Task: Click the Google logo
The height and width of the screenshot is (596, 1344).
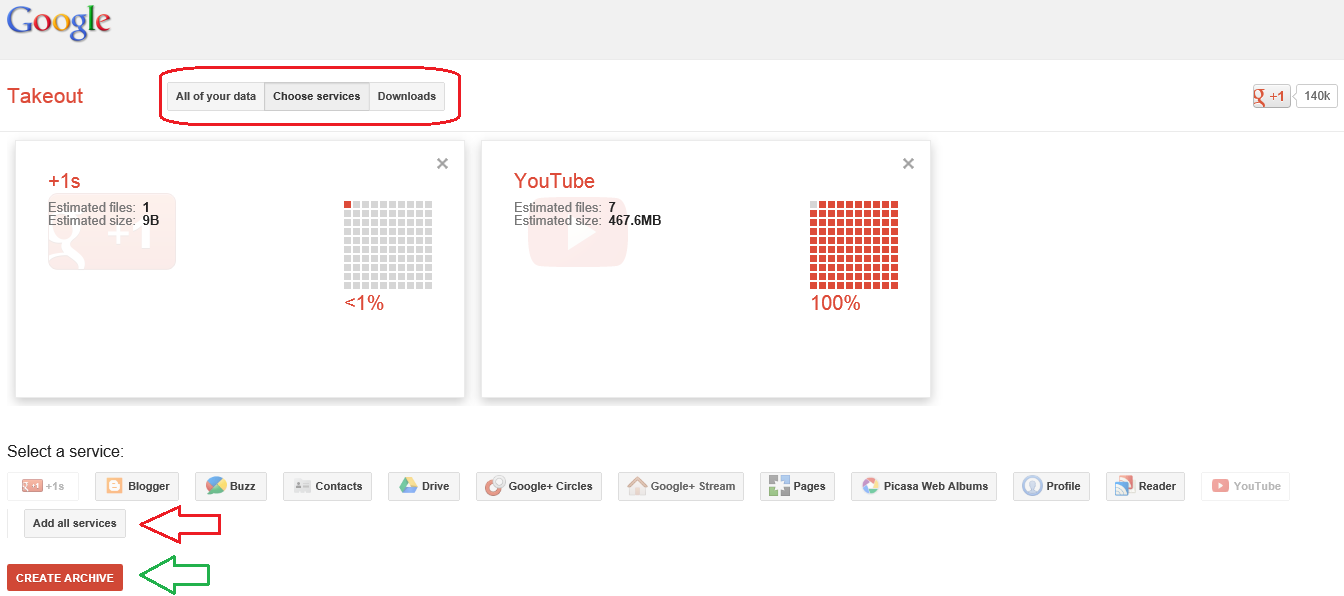Action: [58, 23]
